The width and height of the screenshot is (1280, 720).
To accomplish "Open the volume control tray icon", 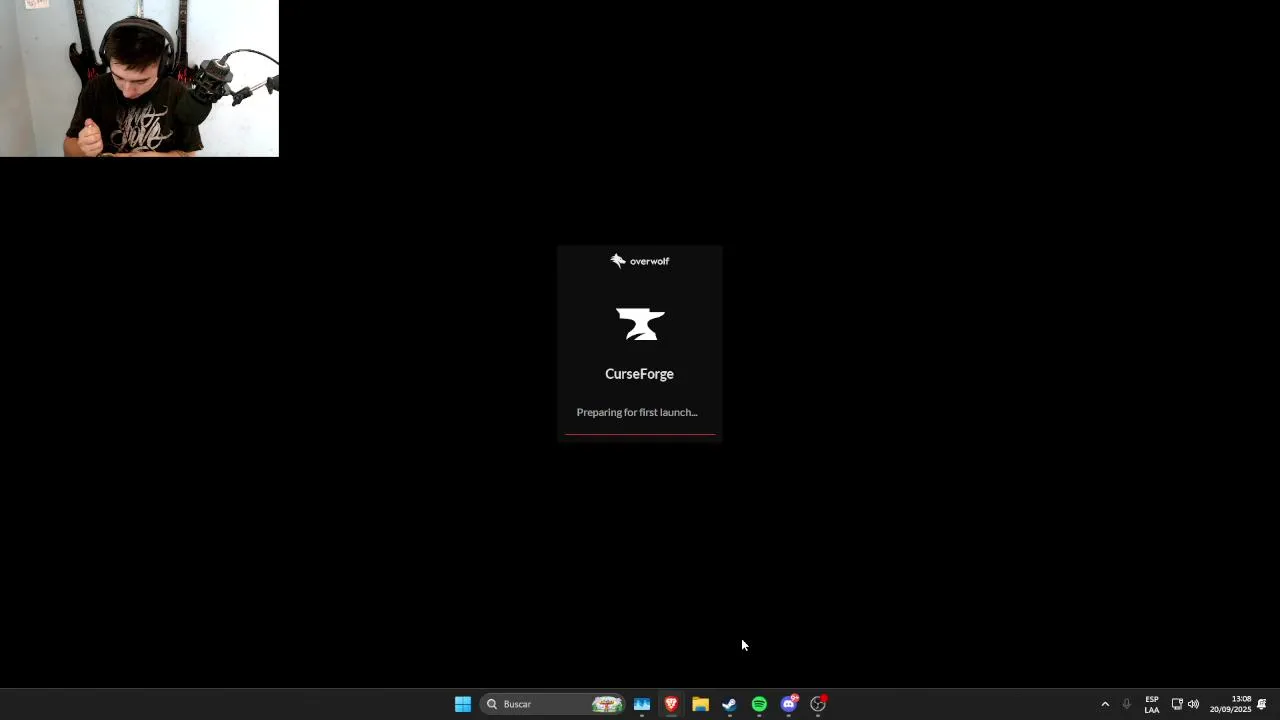I will pos(1193,704).
